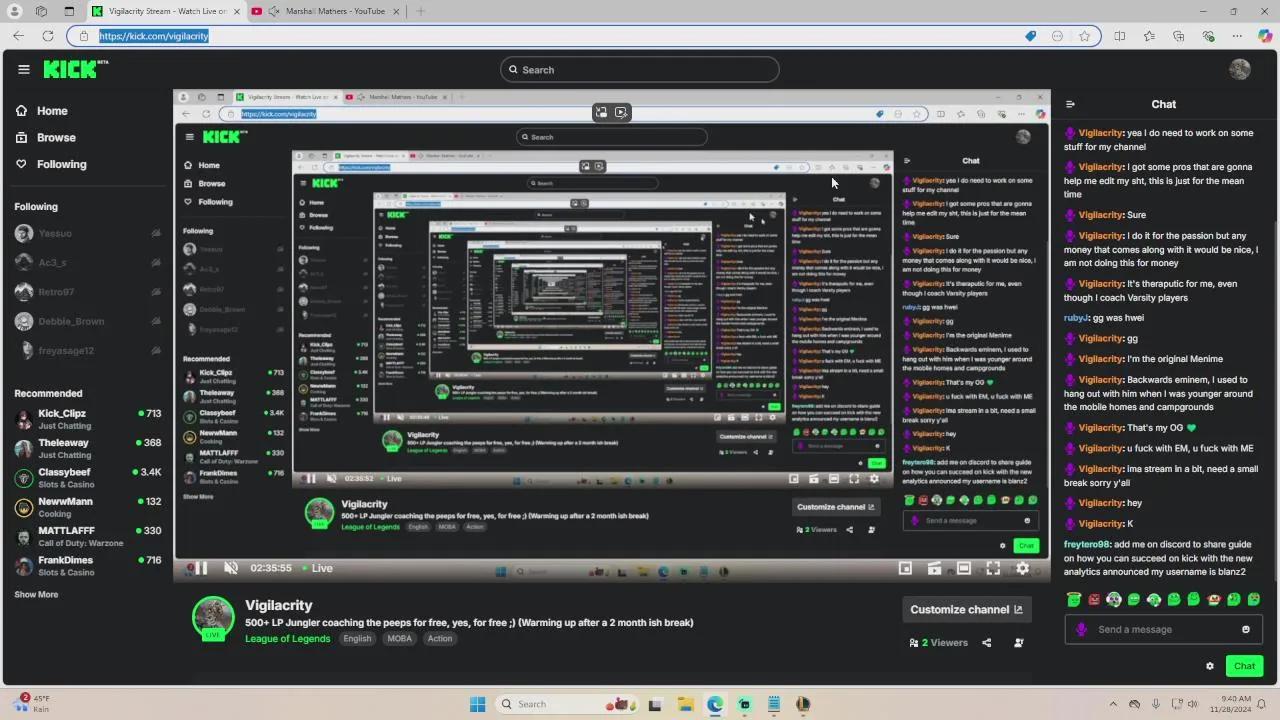This screenshot has width=1280, height=720.
Task: Switch to the Marshall Mathers YouTube tab
Action: tap(327, 11)
